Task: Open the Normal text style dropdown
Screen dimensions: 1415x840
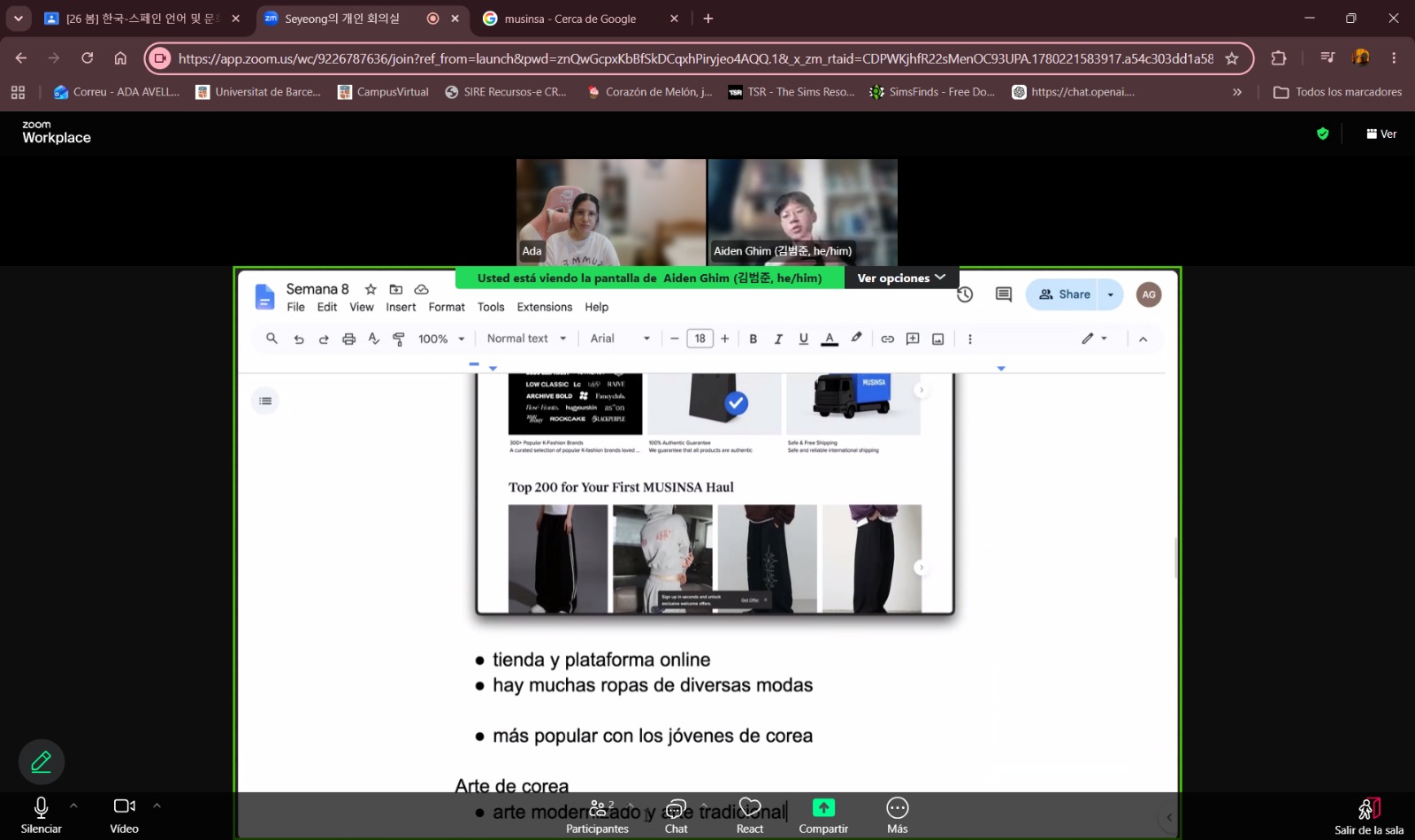Action: (526, 339)
